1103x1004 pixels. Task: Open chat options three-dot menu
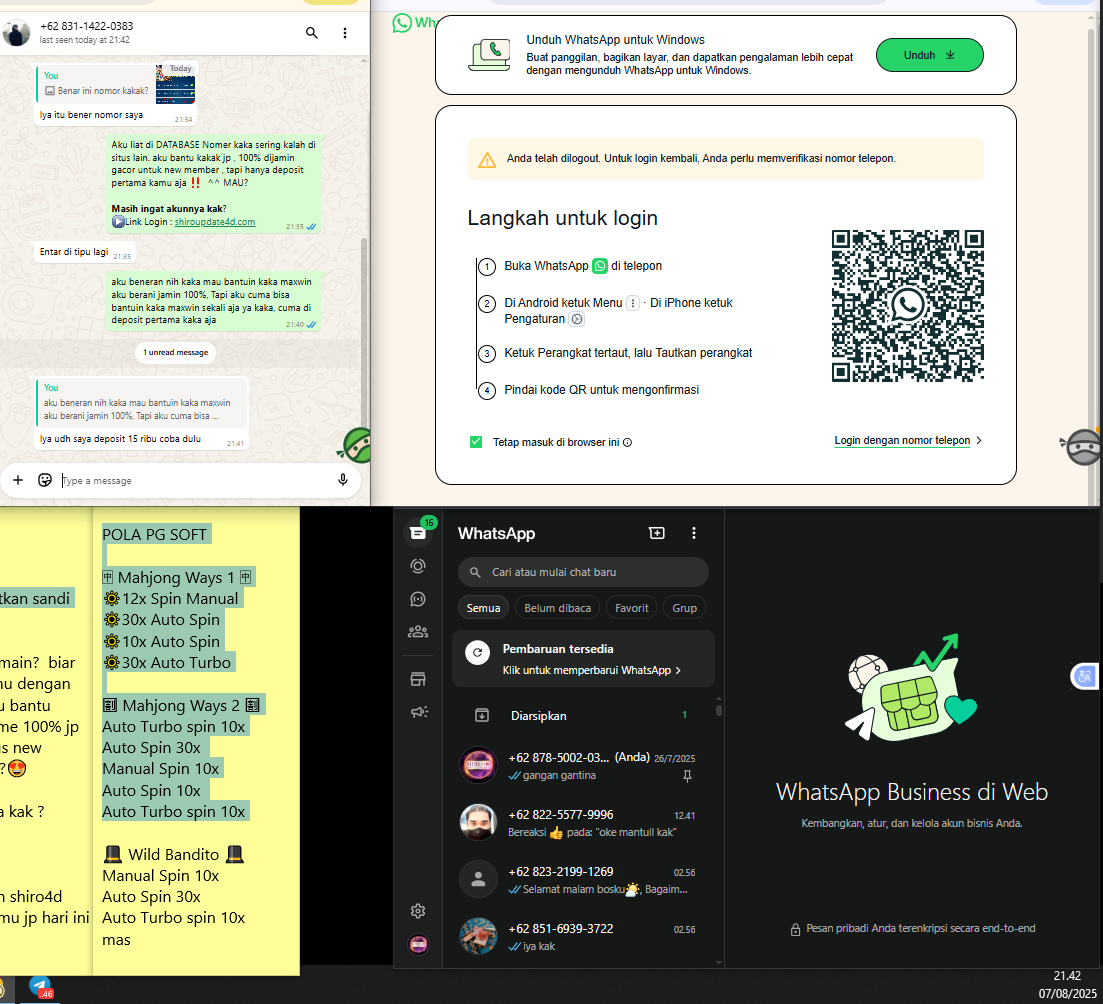click(x=345, y=33)
